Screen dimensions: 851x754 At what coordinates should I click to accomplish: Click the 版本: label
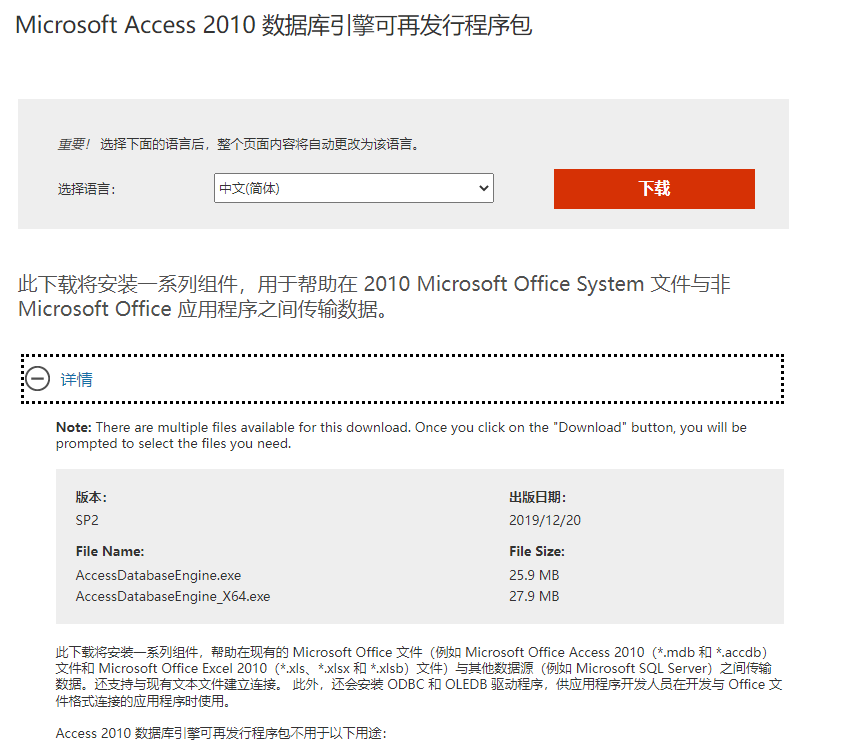[91, 497]
